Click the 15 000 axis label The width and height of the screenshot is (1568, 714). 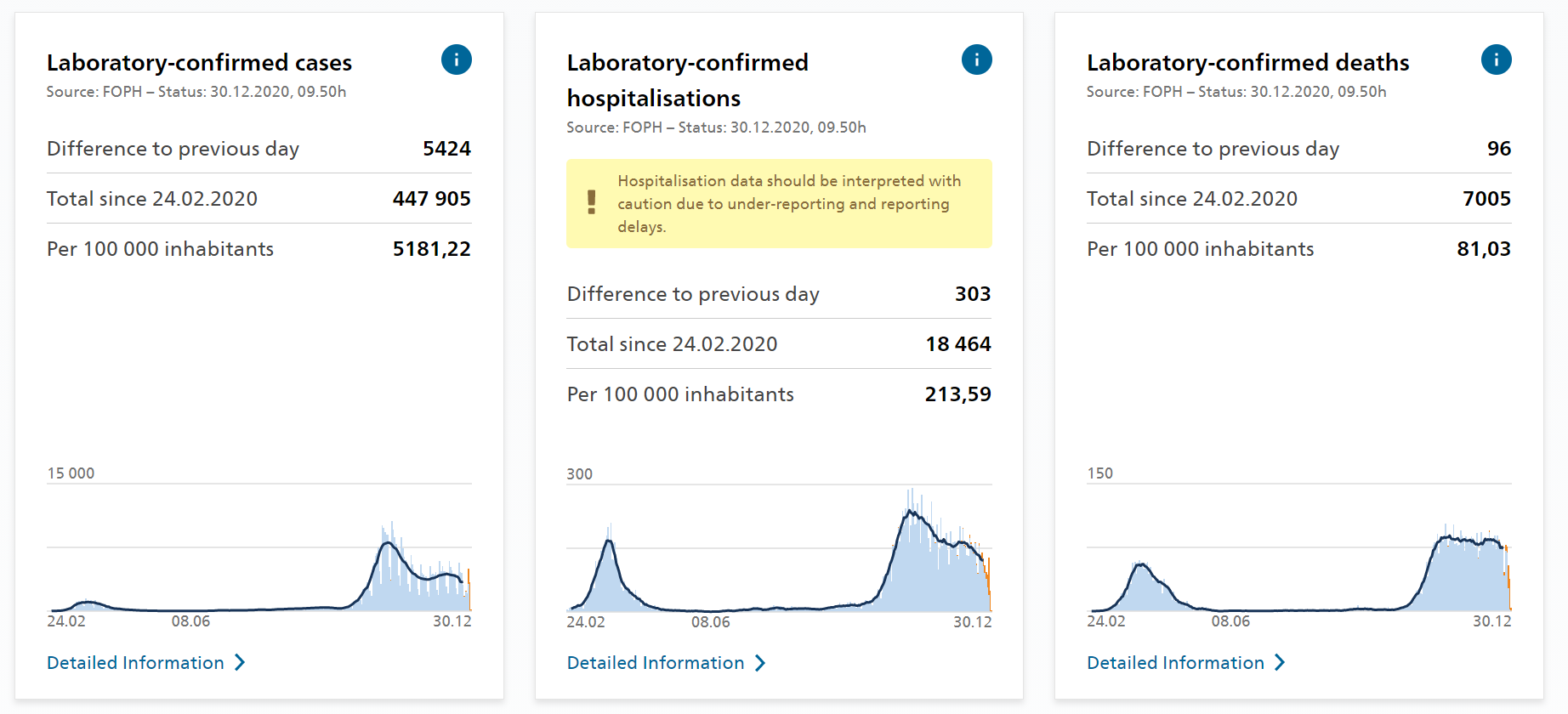pyautogui.click(x=71, y=473)
